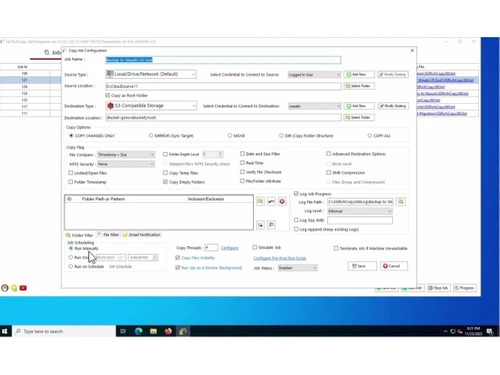500x375 pixels.
Task: Click Select Folder for Source Location
Action: (x=359, y=86)
